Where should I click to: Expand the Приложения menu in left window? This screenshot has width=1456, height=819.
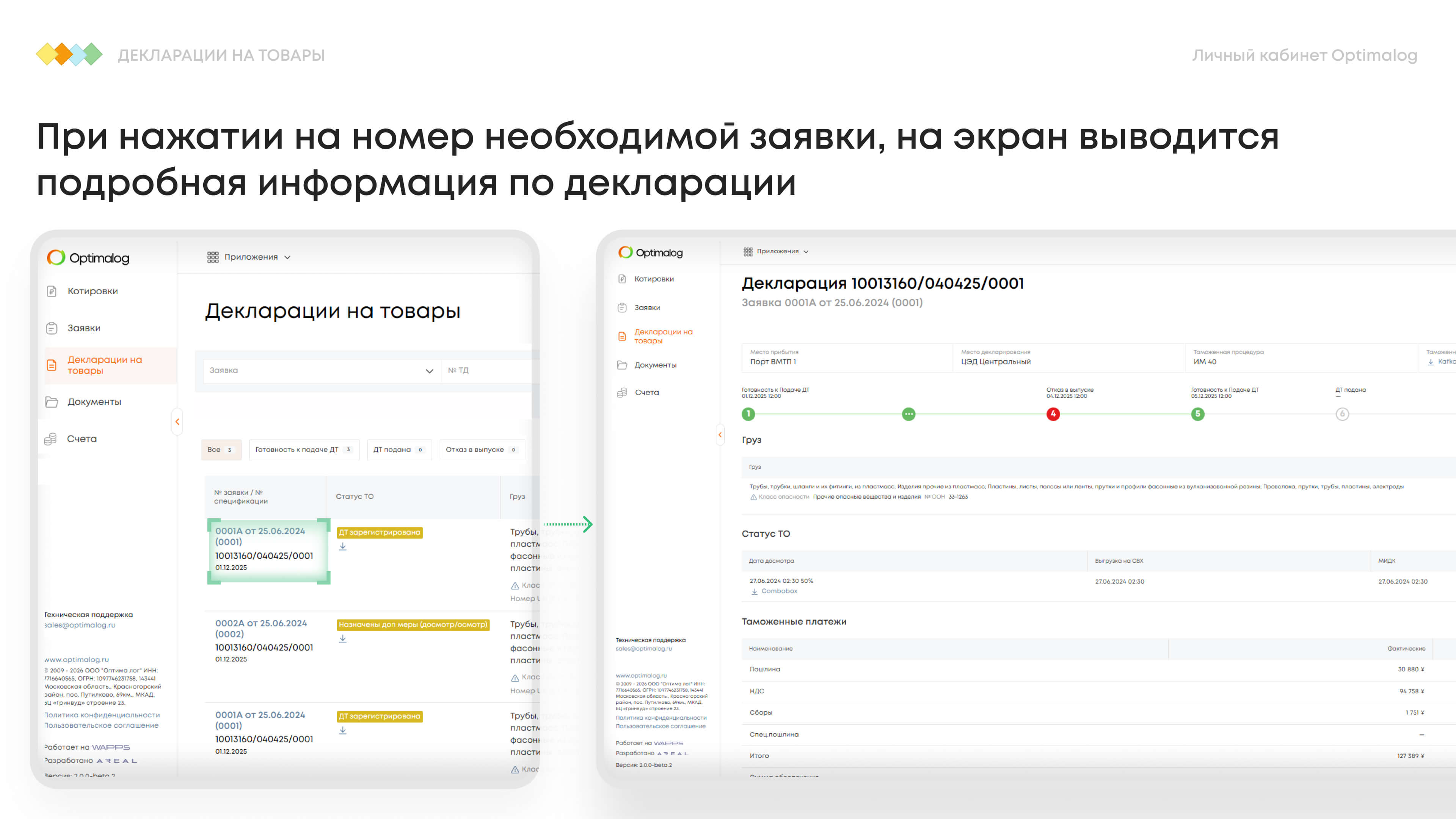click(249, 257)
